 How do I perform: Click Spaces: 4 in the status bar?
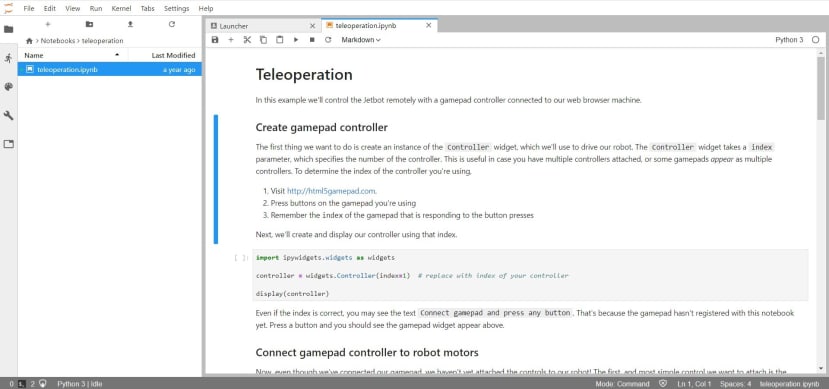click(x=735, y=384)
